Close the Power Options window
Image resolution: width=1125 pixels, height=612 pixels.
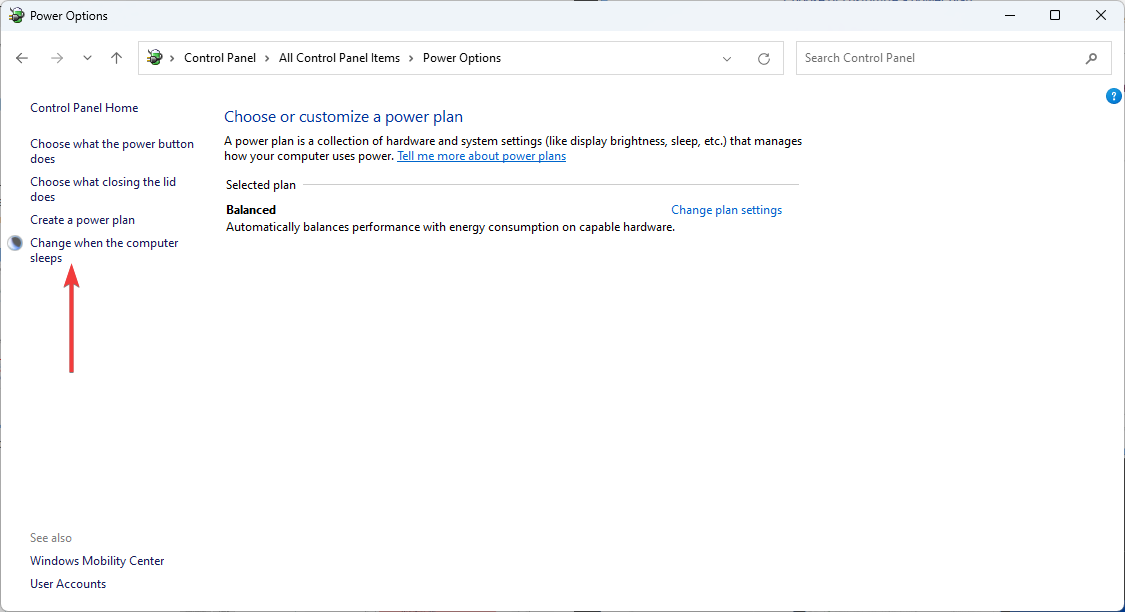click(x=1101, y=15)
